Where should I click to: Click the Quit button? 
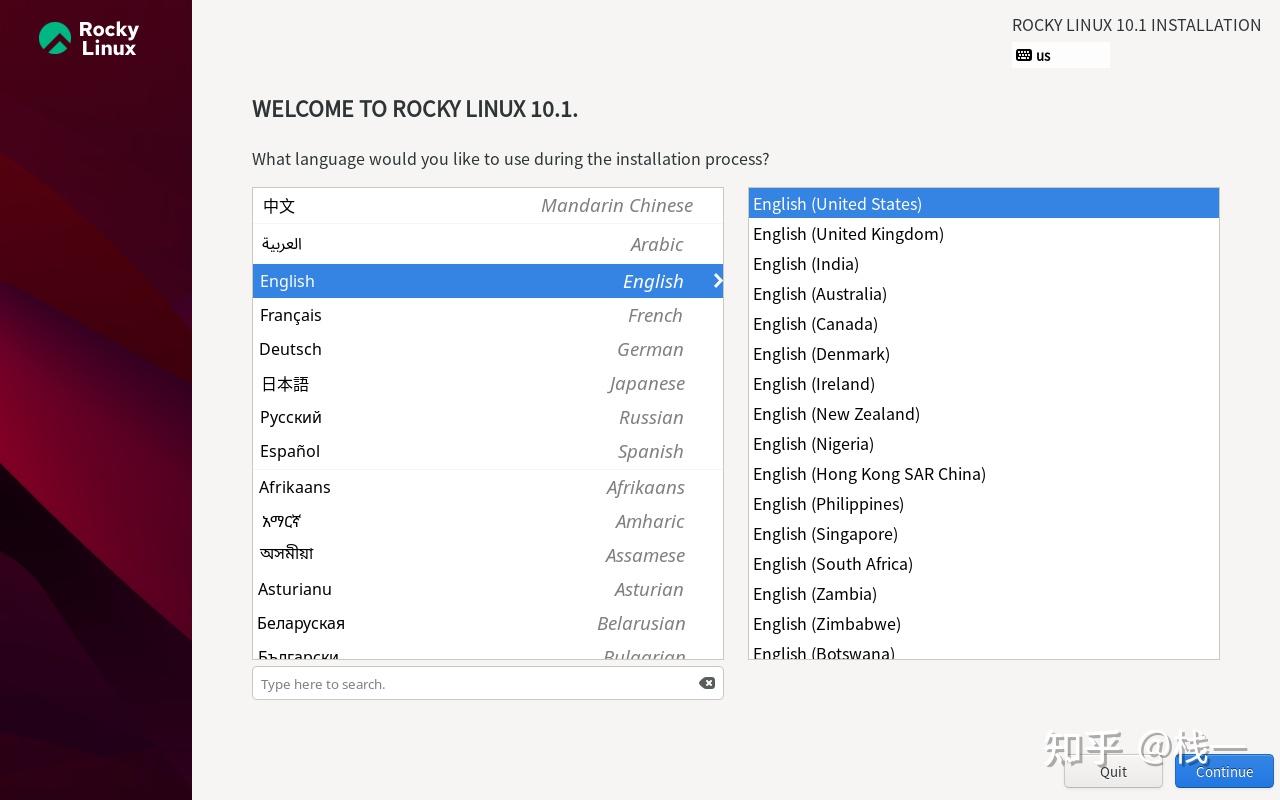(x=1113, y=771)
